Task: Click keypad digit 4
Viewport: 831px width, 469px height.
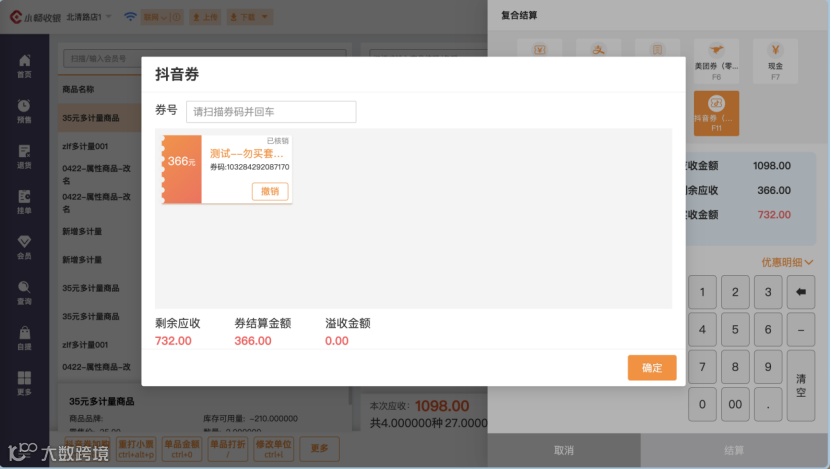Action: click(x=702, y=330)
